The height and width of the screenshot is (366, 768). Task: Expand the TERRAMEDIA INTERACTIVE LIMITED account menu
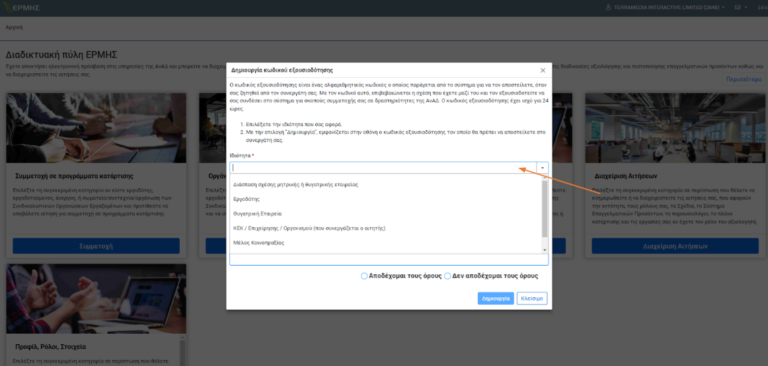(x=665, y=7)
